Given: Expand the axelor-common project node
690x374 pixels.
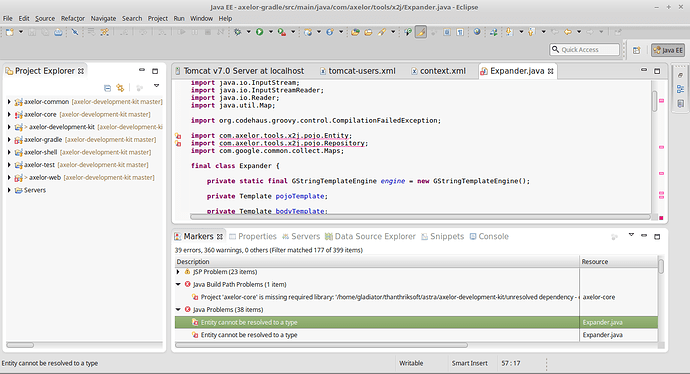Looking at the screenshot, I should tap(9, 102).
